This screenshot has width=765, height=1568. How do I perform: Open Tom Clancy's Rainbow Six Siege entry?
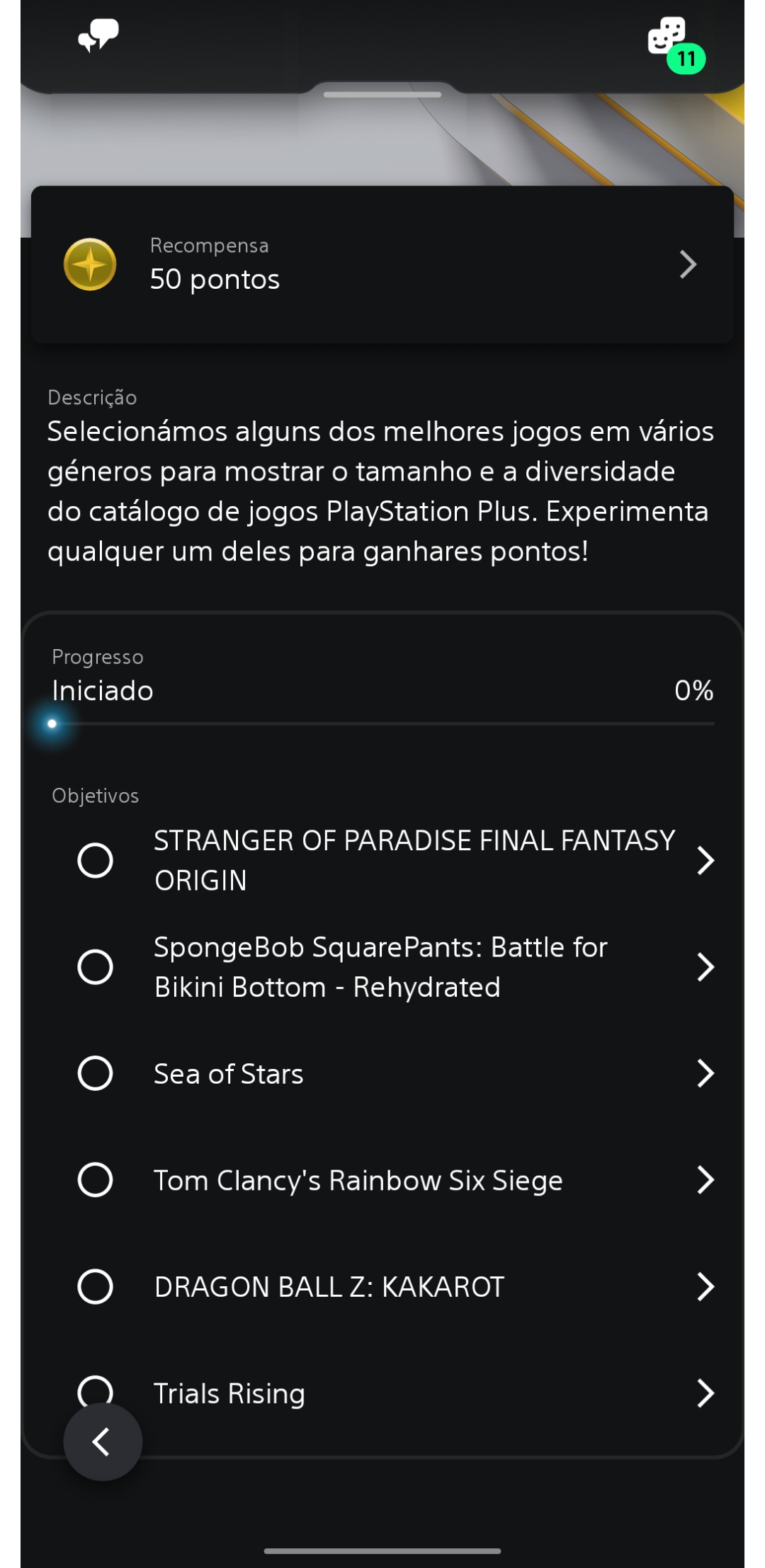[x=358, y=1180]
